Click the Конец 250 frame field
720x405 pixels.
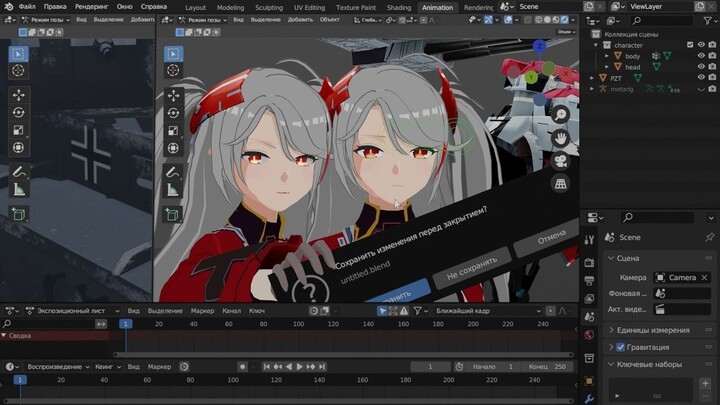click(x=546, y=366)
